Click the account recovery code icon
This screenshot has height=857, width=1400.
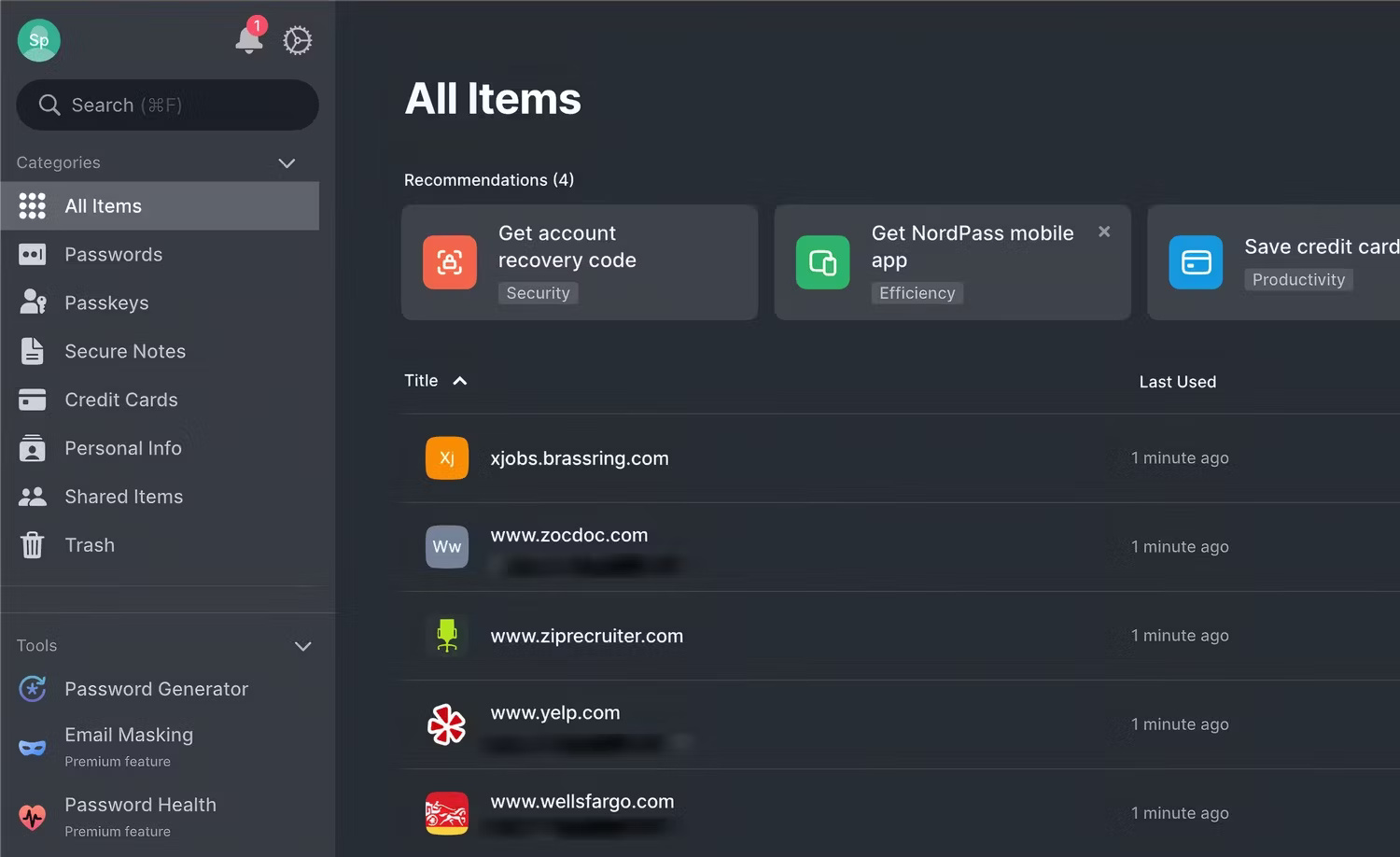coord(450,262)
